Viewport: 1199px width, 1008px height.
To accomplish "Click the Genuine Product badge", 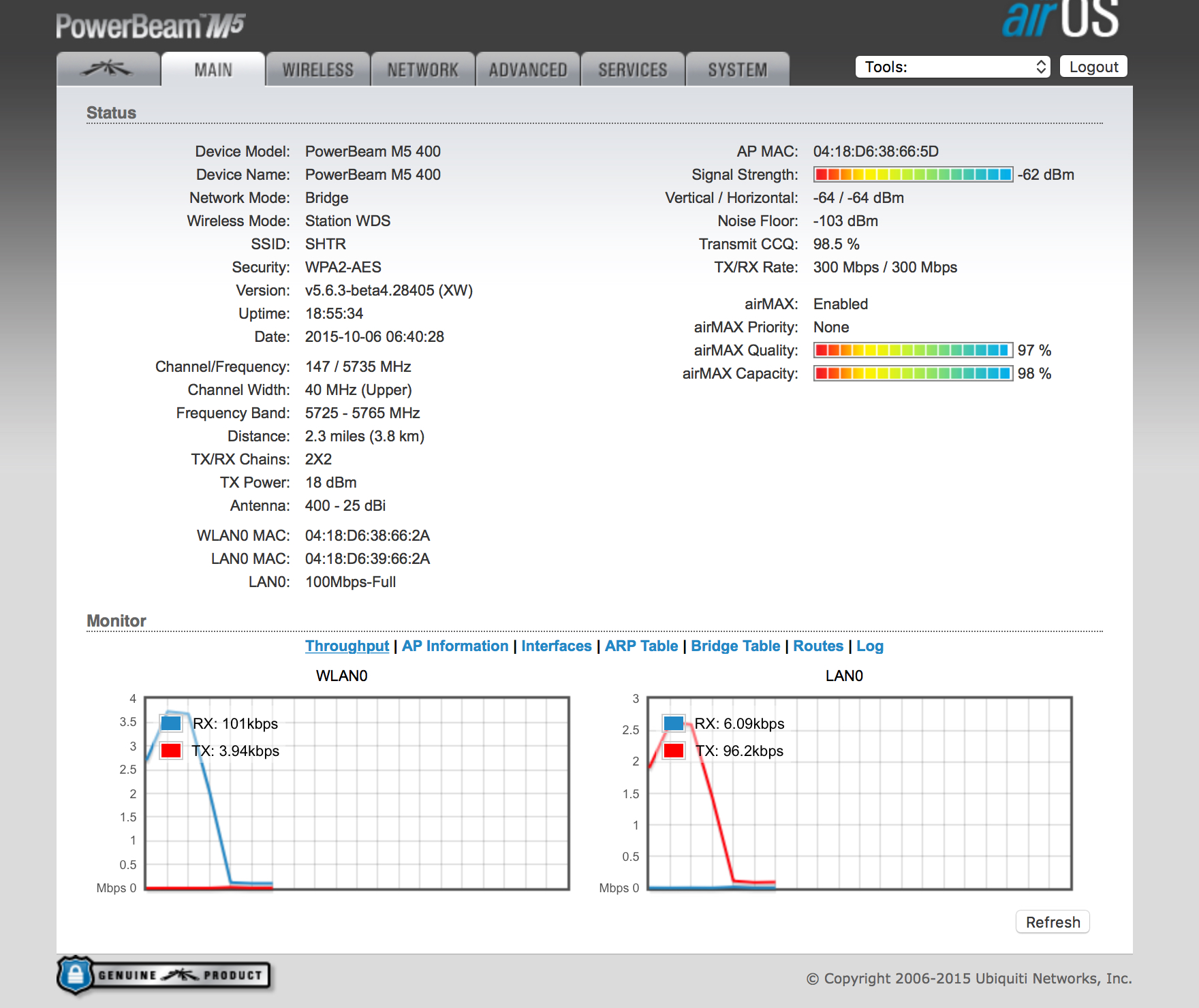I will click(164, 975).
